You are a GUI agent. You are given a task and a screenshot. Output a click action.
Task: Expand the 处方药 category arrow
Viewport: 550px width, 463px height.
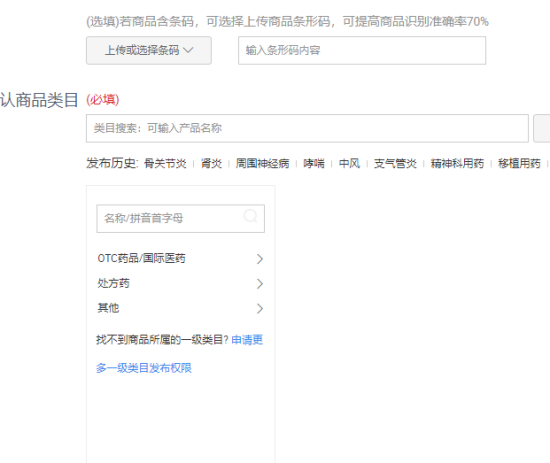pos(260,284)
